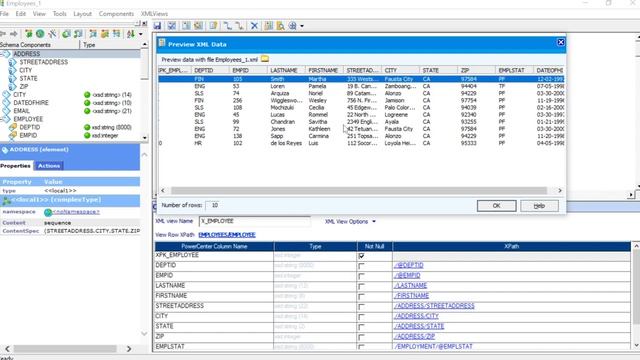
Task: Click the EMPID attribute icon in the tree
Action: (x=13, y=136)
